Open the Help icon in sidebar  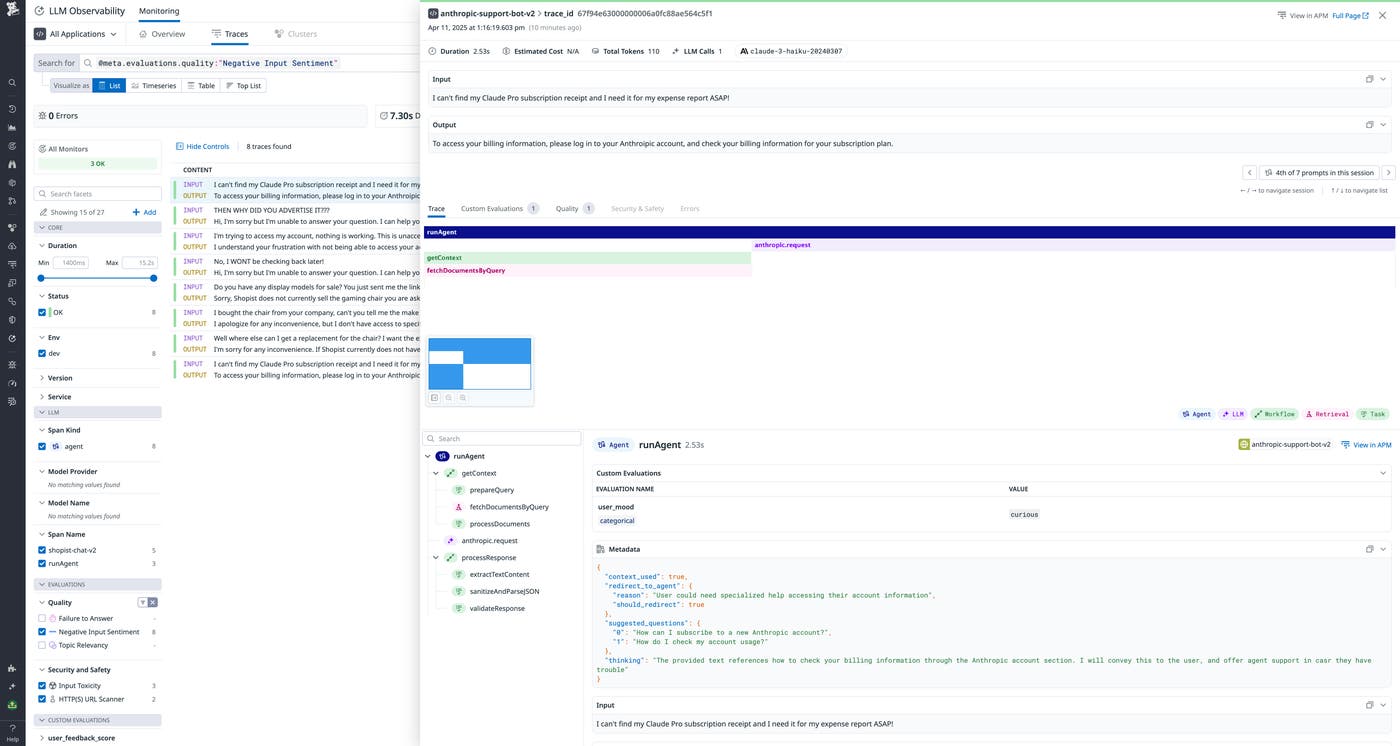[x=12, y=732]
